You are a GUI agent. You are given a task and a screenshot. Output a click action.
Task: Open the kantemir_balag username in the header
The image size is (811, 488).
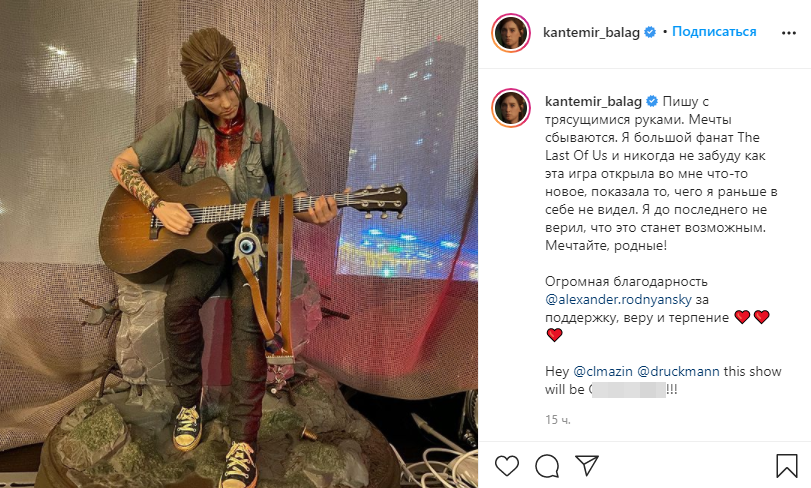point(591,32)
